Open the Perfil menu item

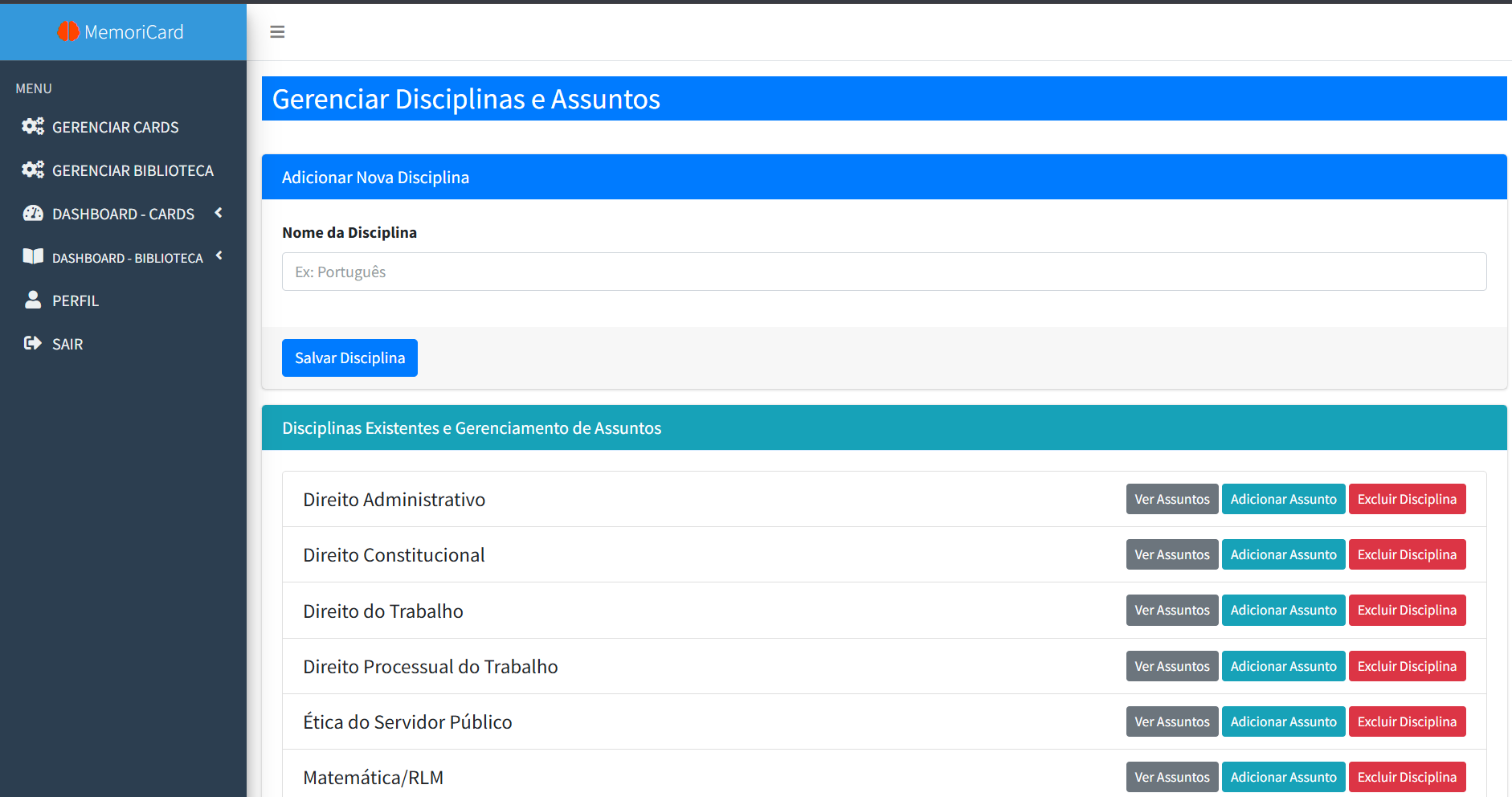click(76, 300)
